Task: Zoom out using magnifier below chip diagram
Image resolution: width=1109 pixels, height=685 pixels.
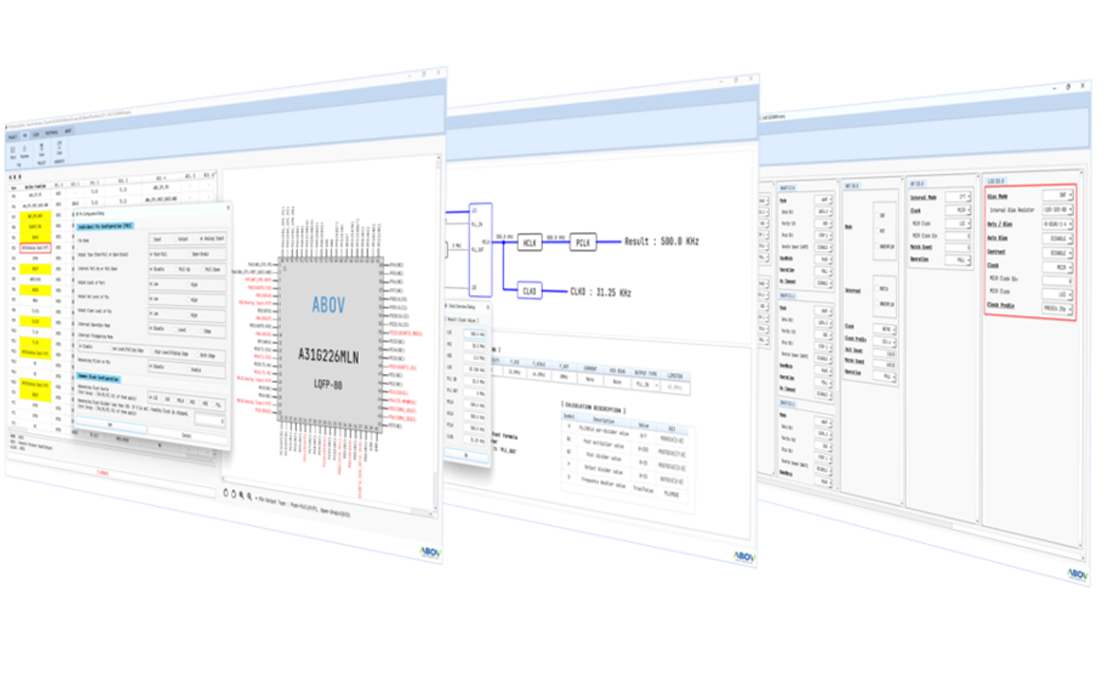Action: pos(249,495)
